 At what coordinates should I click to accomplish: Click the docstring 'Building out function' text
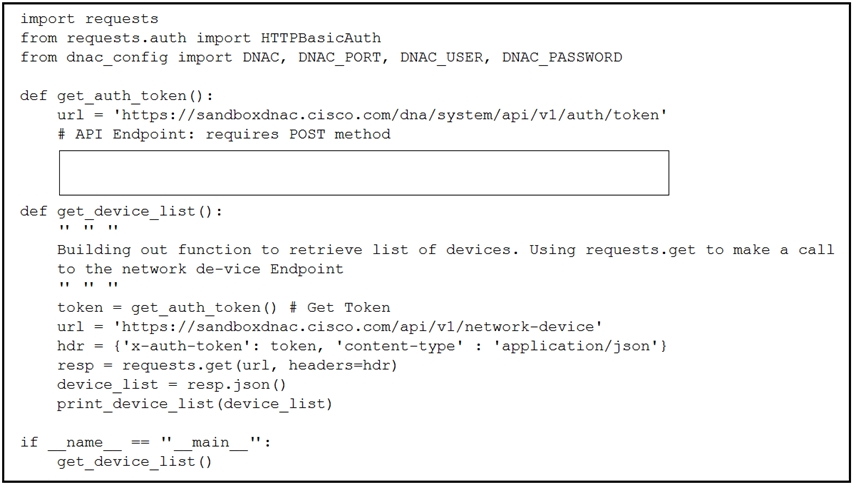click(x=154, y=250)
